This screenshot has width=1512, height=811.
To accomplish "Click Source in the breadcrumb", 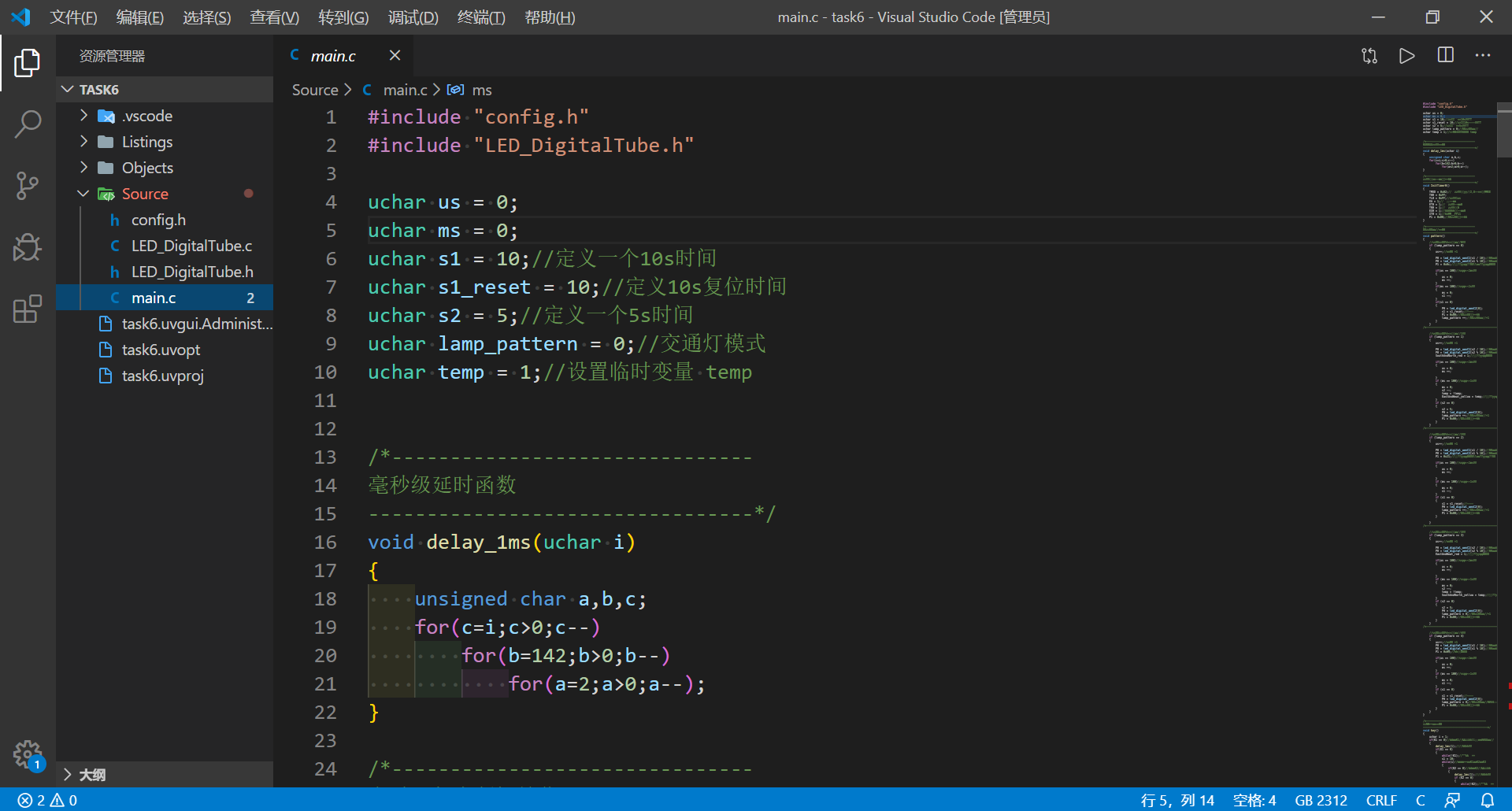I will click(315, 91).
